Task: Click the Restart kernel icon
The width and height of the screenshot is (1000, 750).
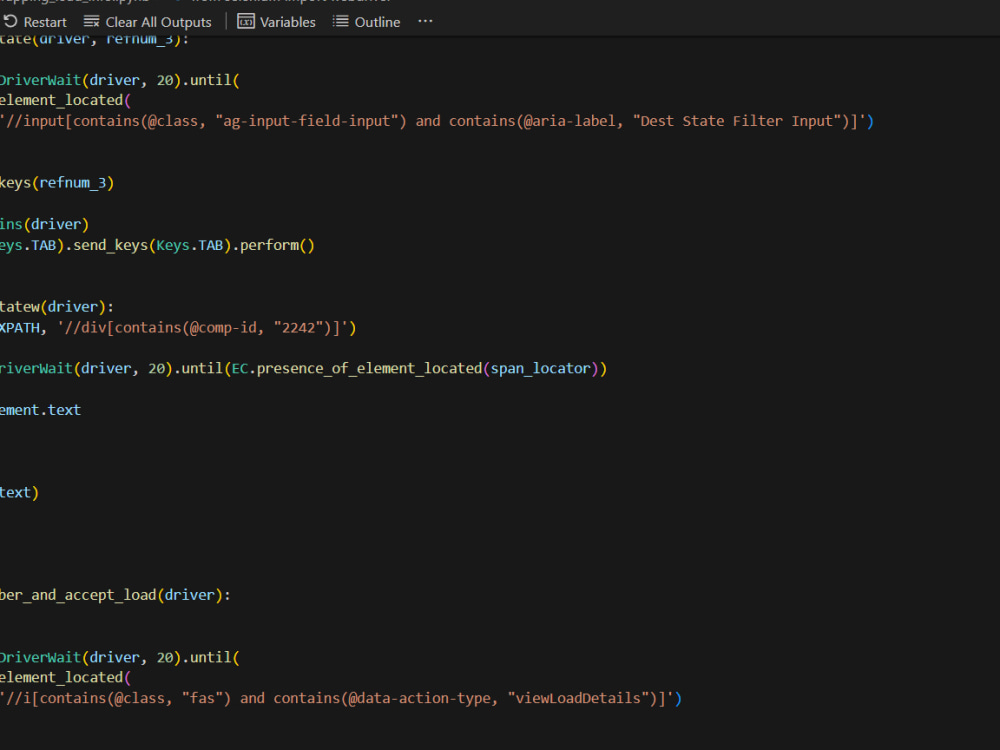Action: [10, 21]
